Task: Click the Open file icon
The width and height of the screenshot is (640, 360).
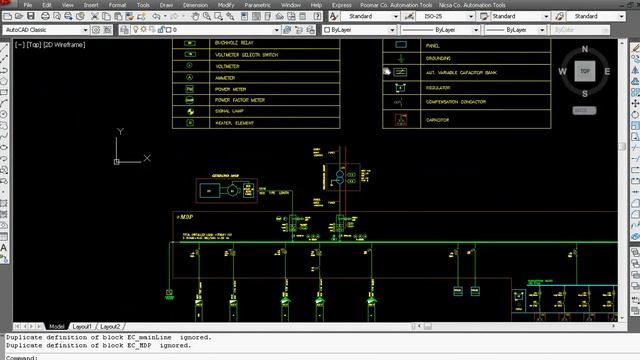Action: click(19, 16)
